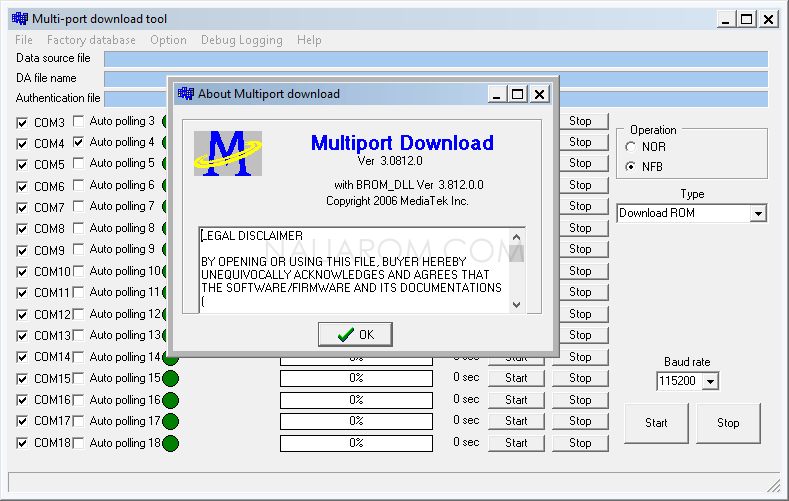
Task: Click Start button in COM16 row
Action: coord(516,400)
